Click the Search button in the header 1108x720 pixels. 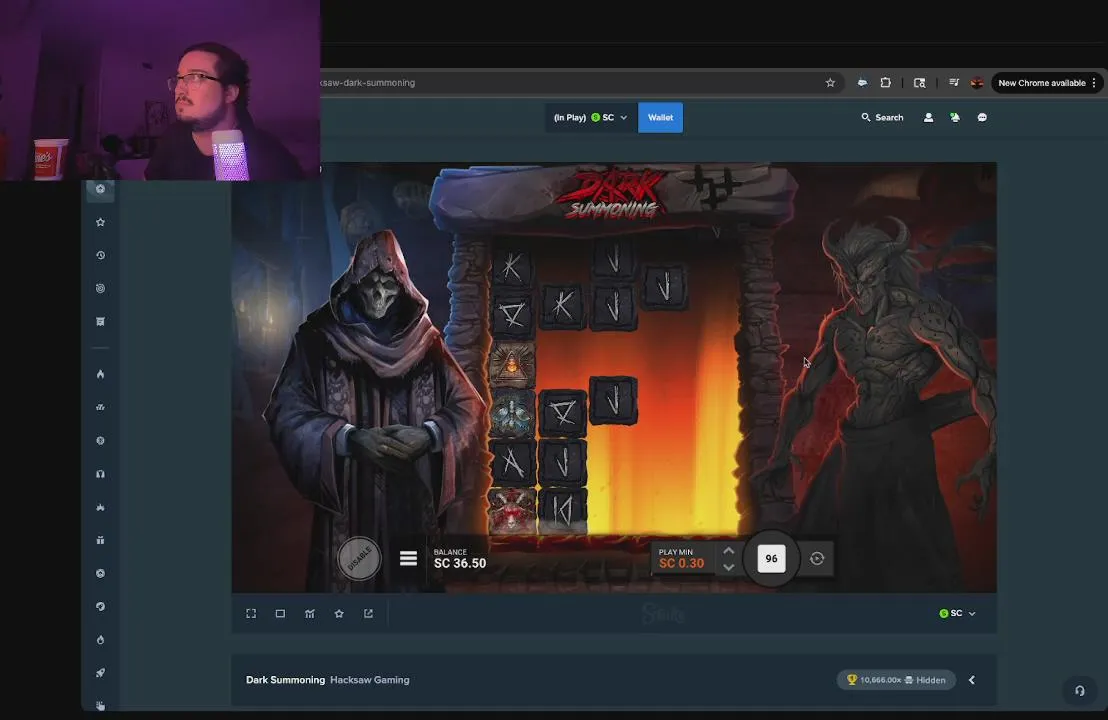[x=883, y=117]
